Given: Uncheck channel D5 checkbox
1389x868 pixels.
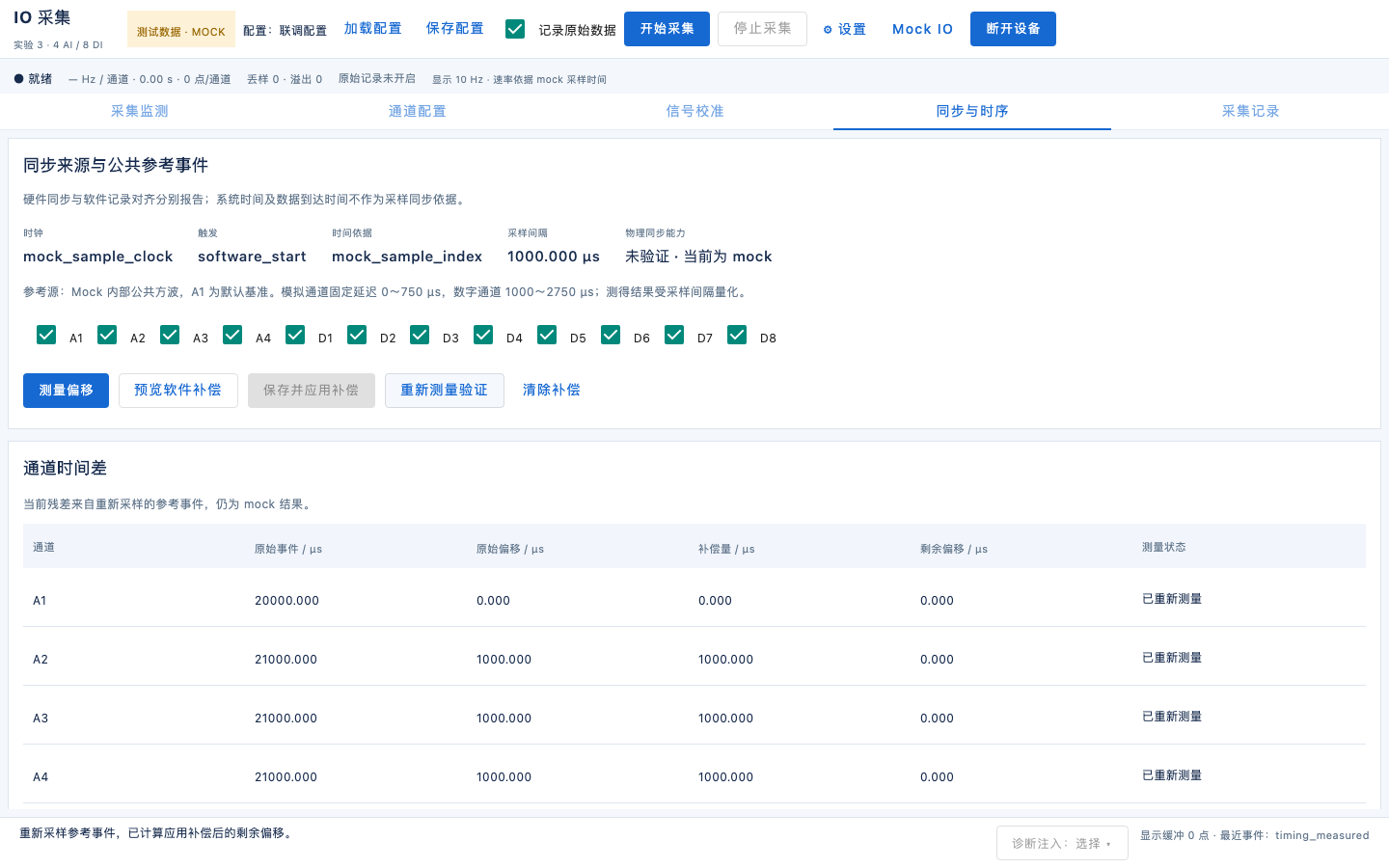Looking at the screenshot, I should click(547, 335).
